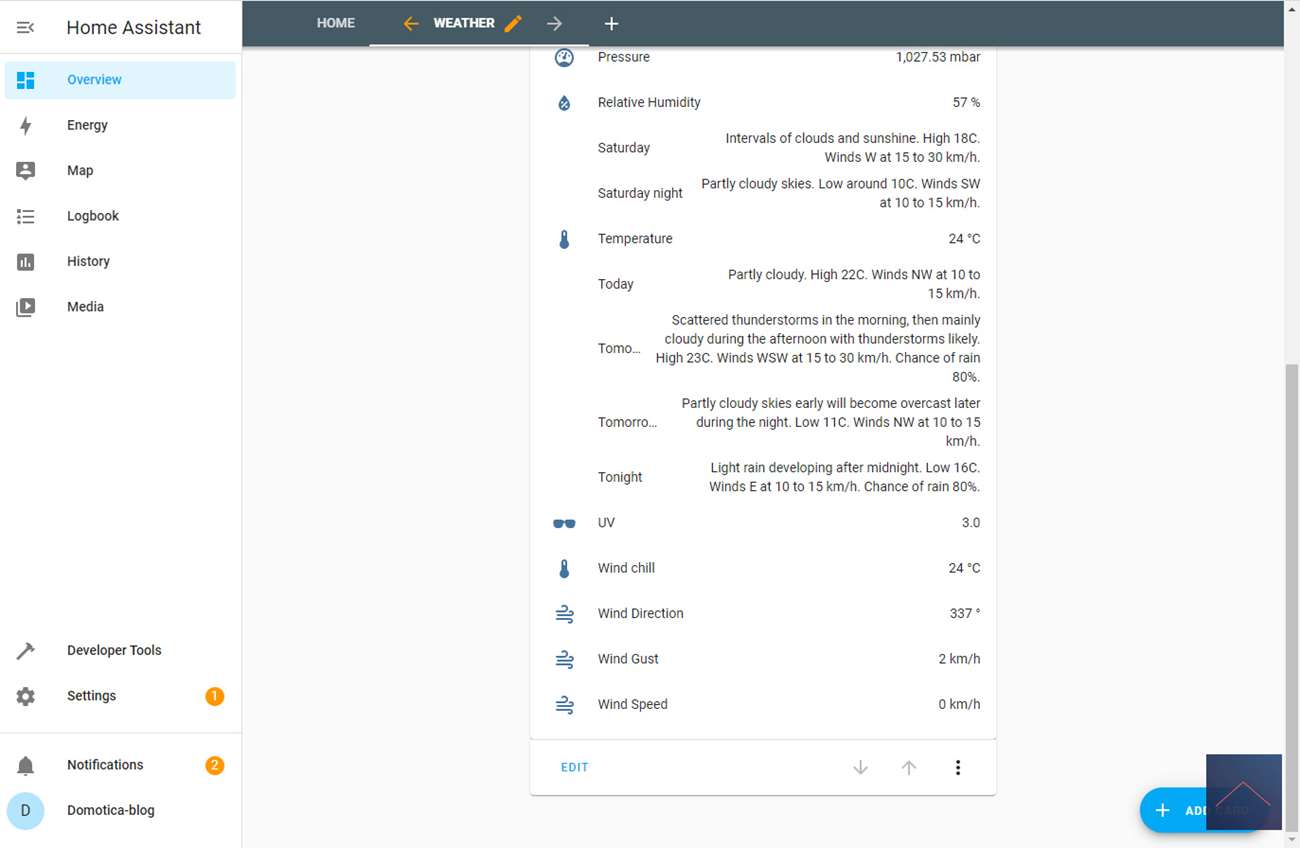Open Notifications panel with bell icon
The image size is (1300, 848).
[26, 765]
